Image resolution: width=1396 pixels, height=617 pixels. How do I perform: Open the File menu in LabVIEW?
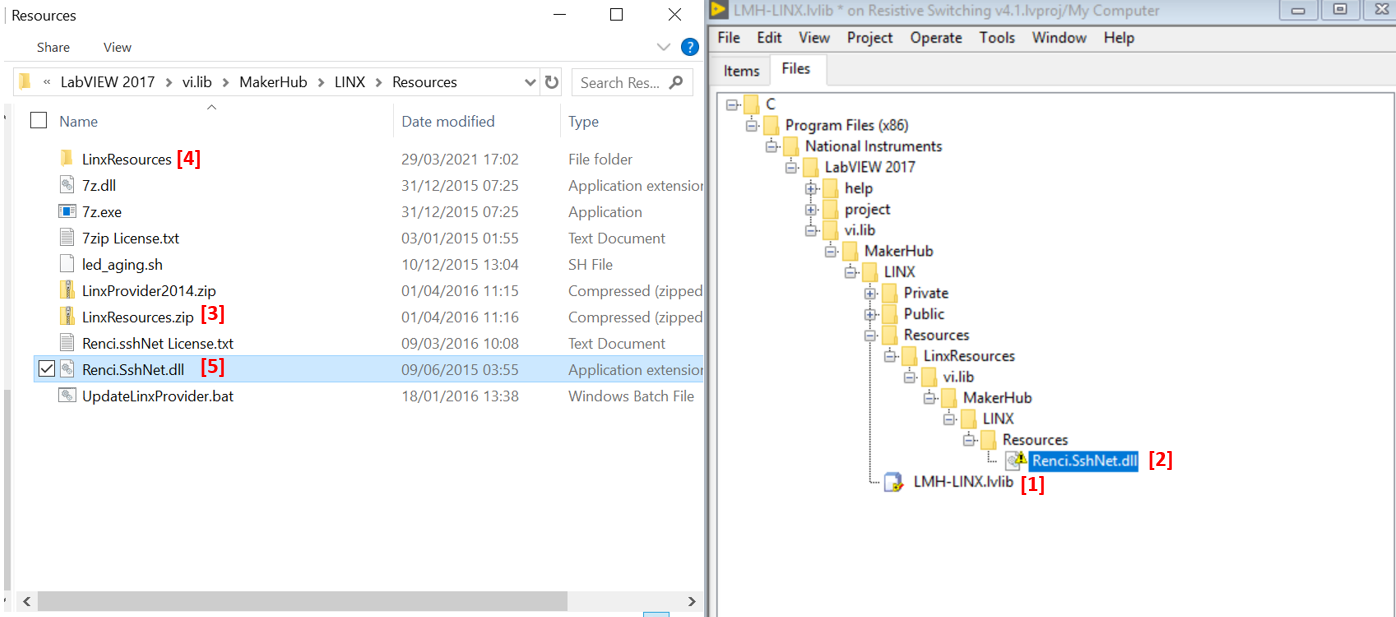(x=729, y=38)
